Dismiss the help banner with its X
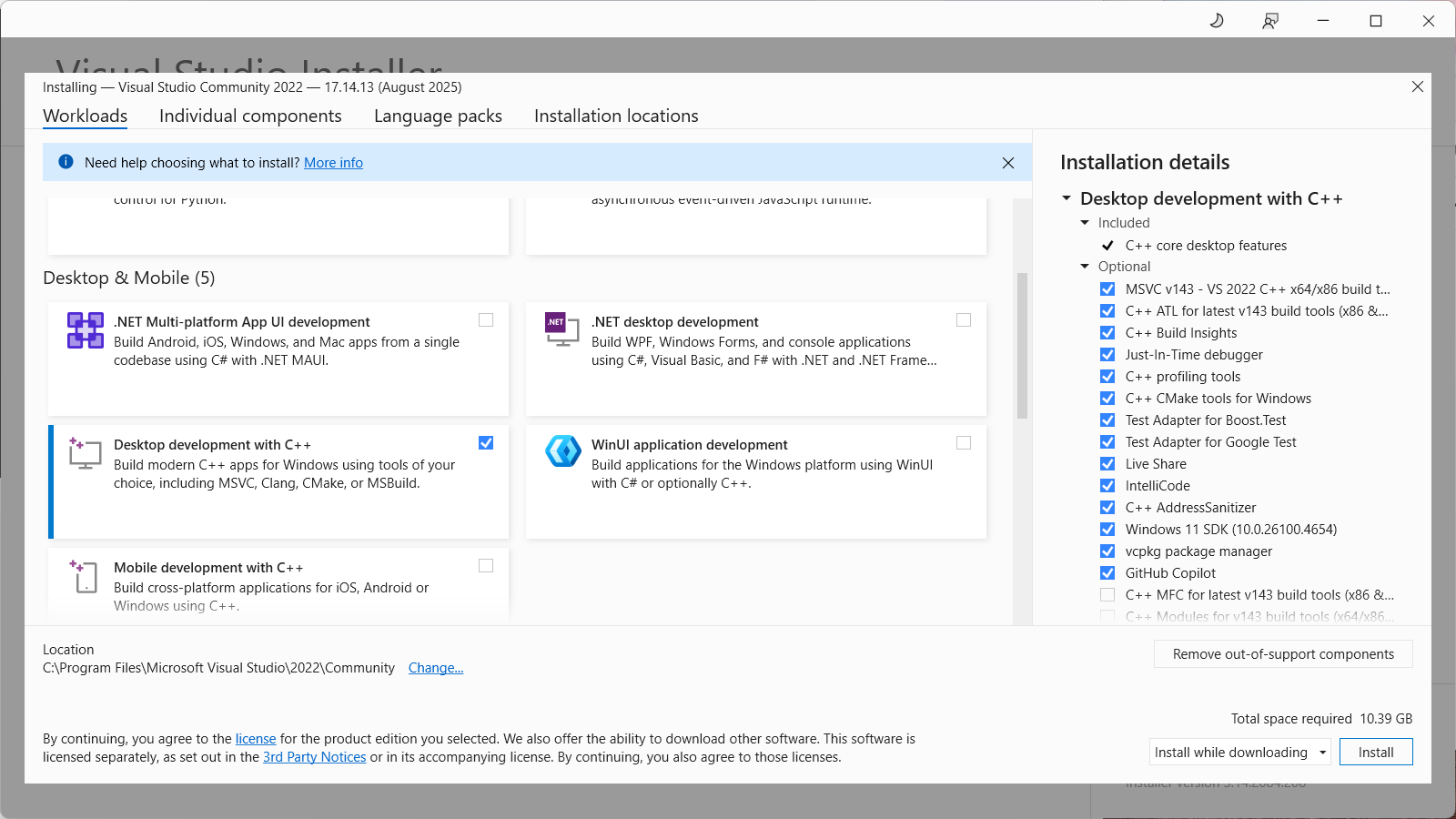The image size is (1456, 819). point(1008,163)
